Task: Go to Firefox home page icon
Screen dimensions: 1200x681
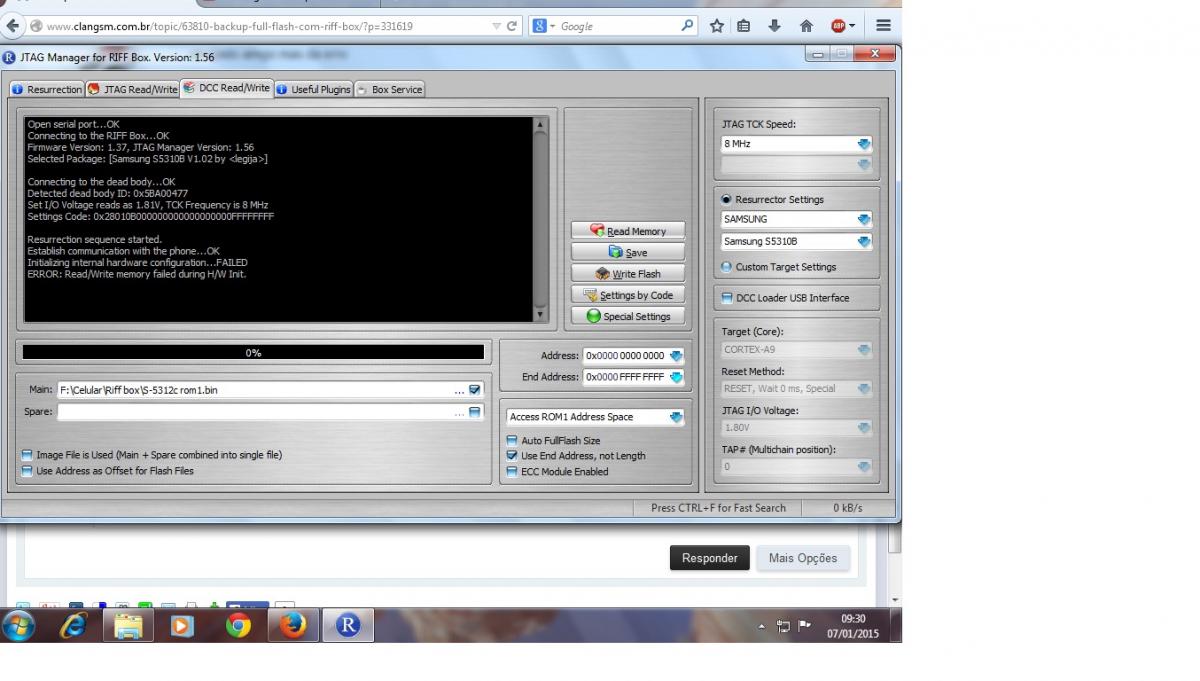Action: [806, 26]
